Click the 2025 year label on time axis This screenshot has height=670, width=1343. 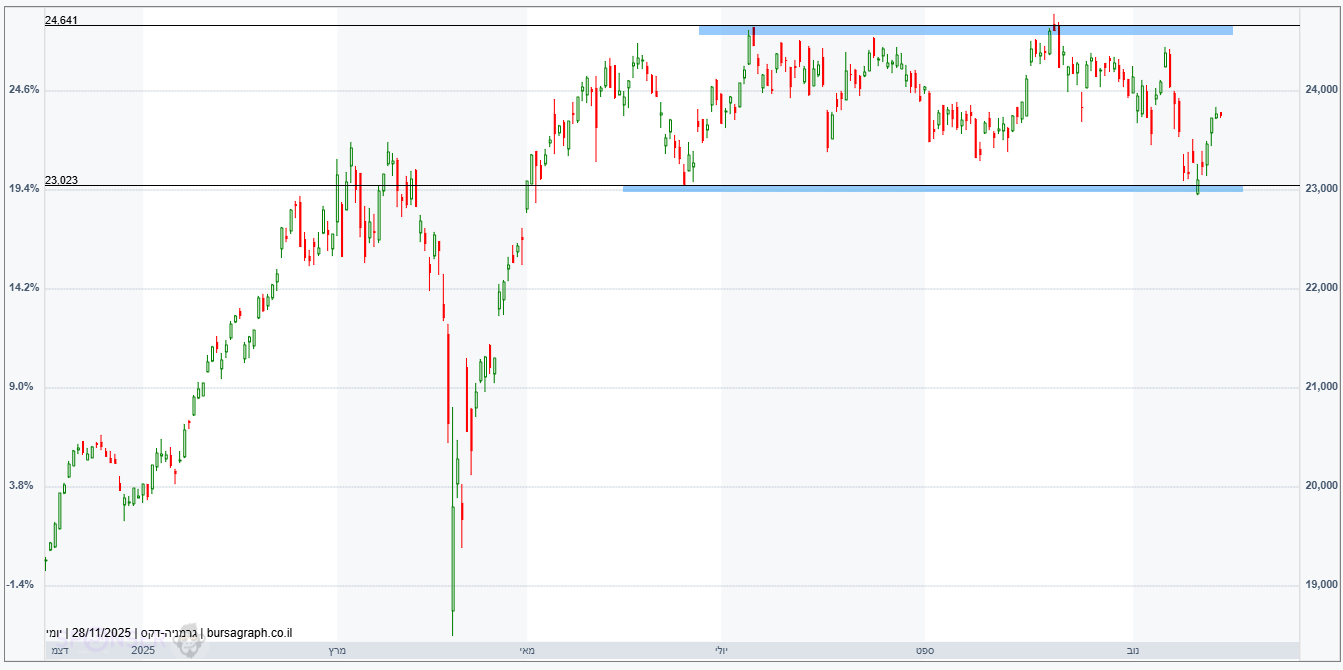point(143,651)
